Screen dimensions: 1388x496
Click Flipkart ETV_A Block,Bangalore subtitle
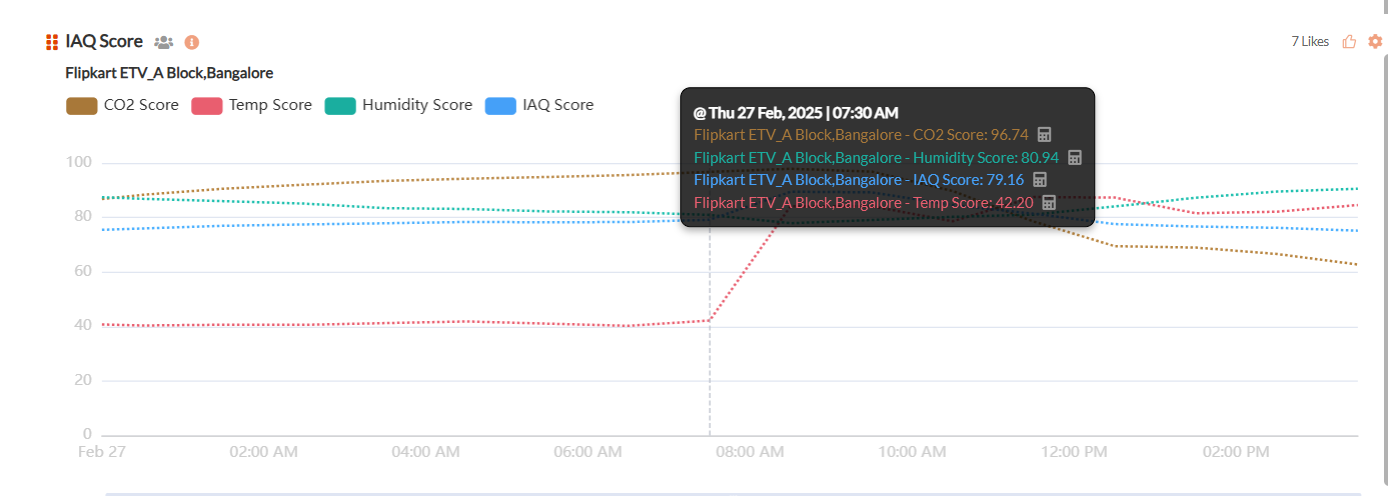coord(169,73)
